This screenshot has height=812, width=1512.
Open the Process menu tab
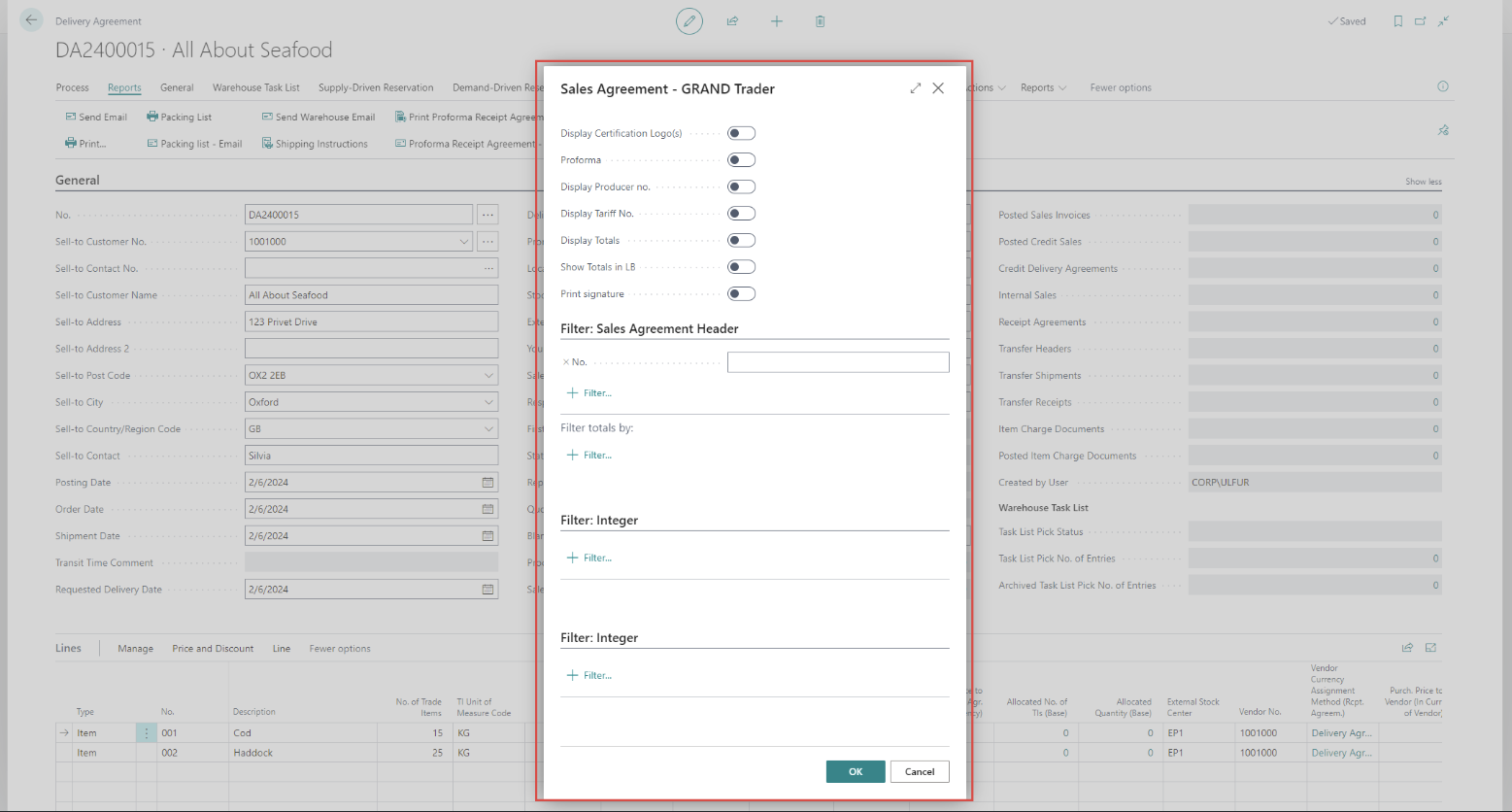(x=72, y=87)
